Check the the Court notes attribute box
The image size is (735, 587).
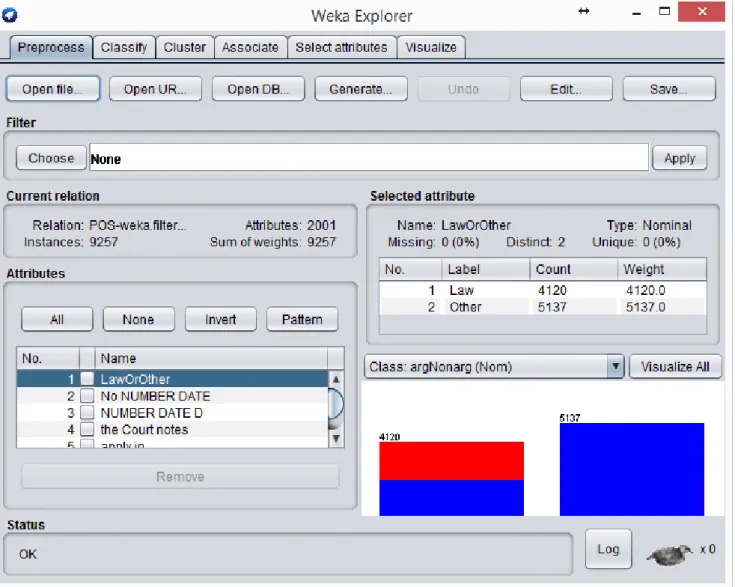[x=87, y=429]
